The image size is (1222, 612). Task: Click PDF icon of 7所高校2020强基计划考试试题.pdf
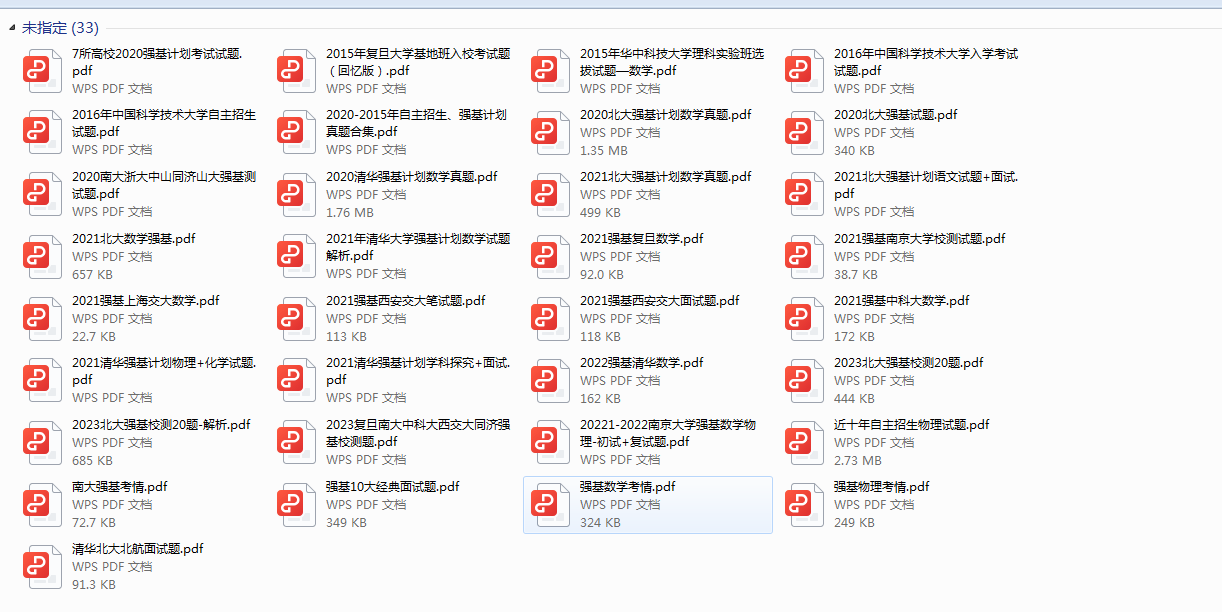click(42, 71)
